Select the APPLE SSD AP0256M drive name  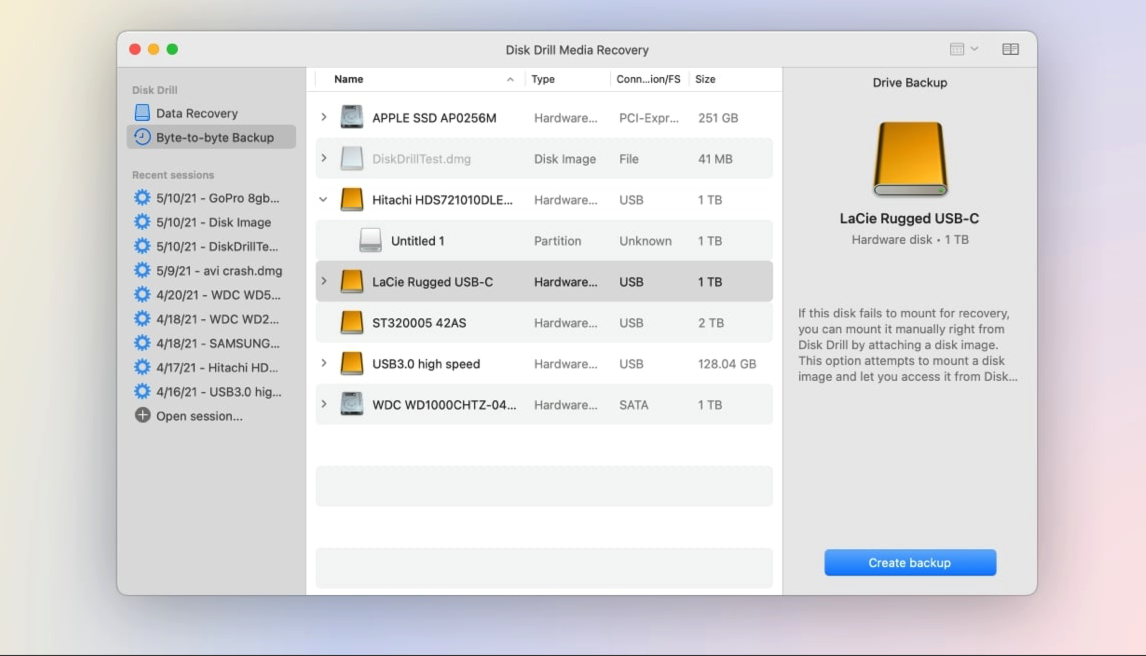pyautogui.click(x=434, y=118)
